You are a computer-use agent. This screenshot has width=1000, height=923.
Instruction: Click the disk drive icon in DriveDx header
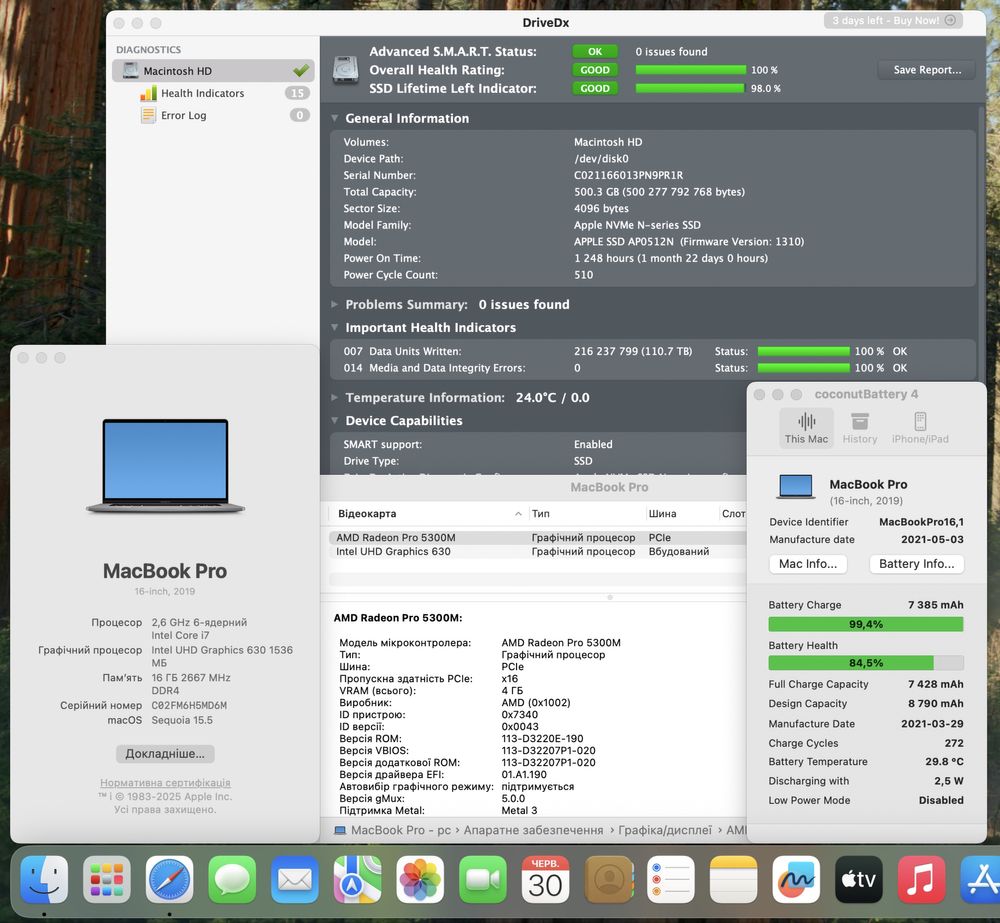coord(346,70)
